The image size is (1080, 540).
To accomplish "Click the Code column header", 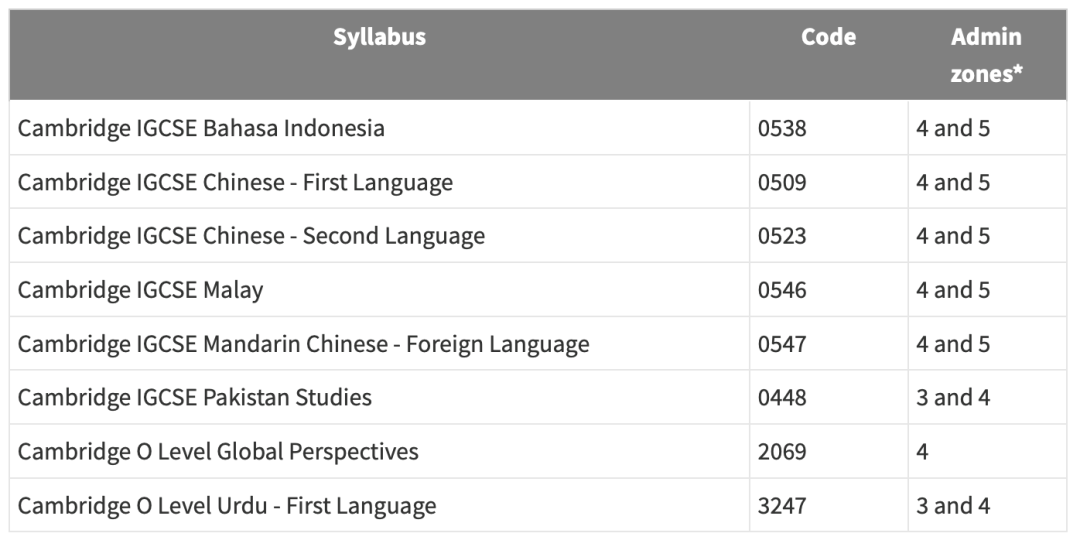I will click(x=828, y=38).
